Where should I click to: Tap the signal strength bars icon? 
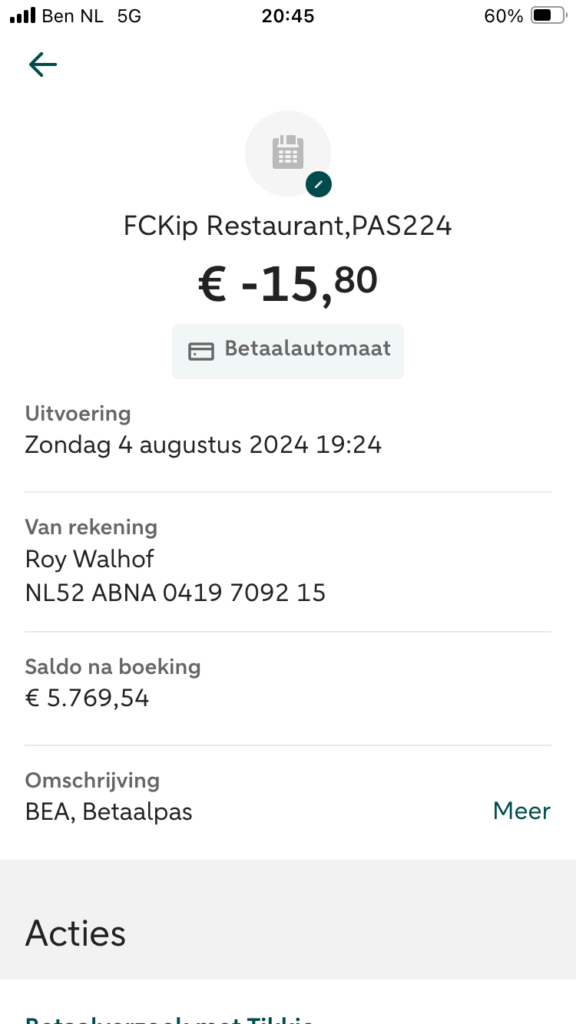pos(23,16)
